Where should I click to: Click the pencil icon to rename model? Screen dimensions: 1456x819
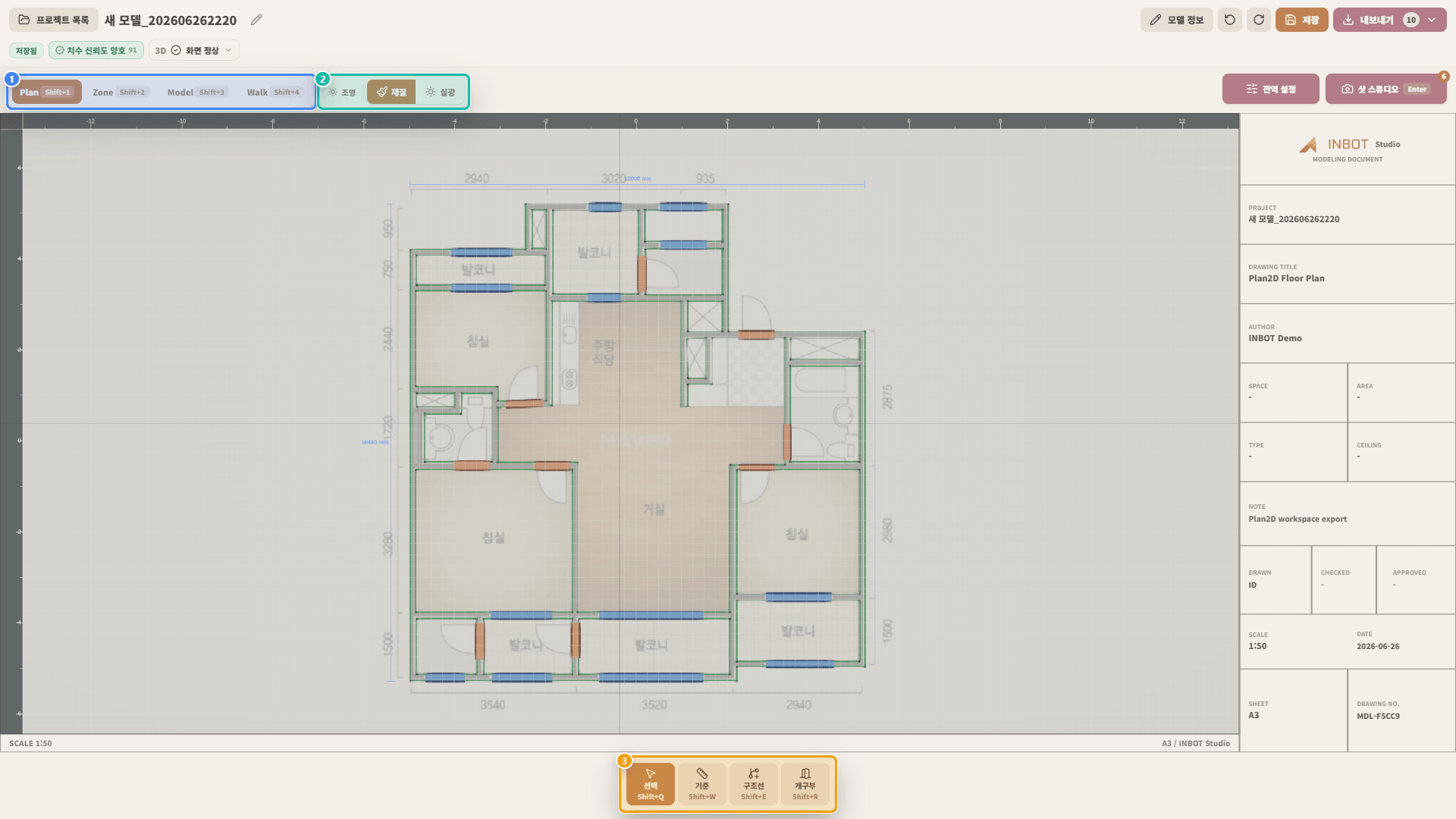point(256,20)
